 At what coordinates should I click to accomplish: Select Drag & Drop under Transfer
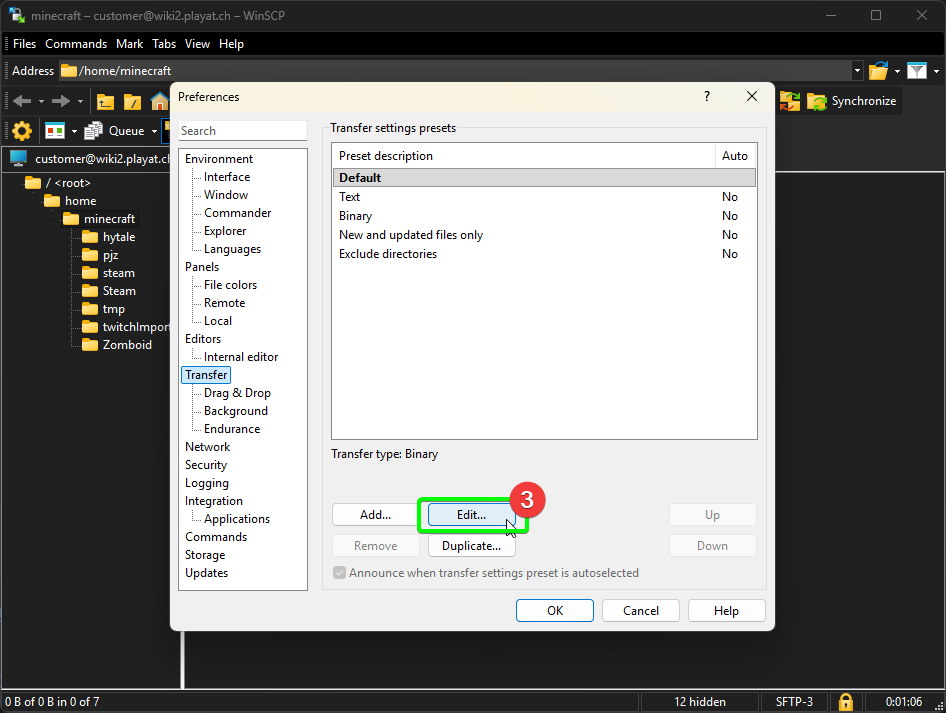coord(237,393)
